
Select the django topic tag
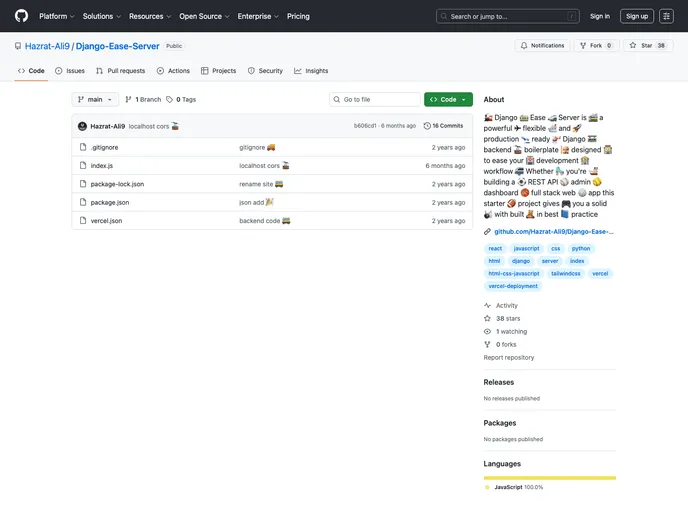[521, 261]
